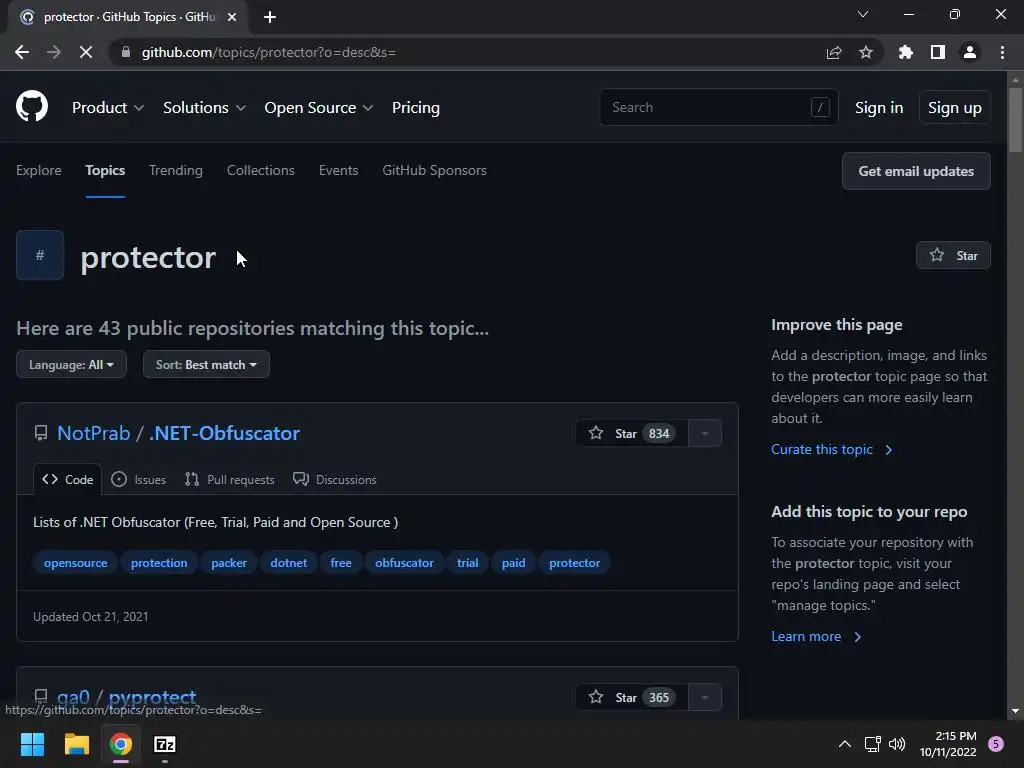Open the Curate this topic link
Viewport: 1024px width, 768px height.
(831, 449)
